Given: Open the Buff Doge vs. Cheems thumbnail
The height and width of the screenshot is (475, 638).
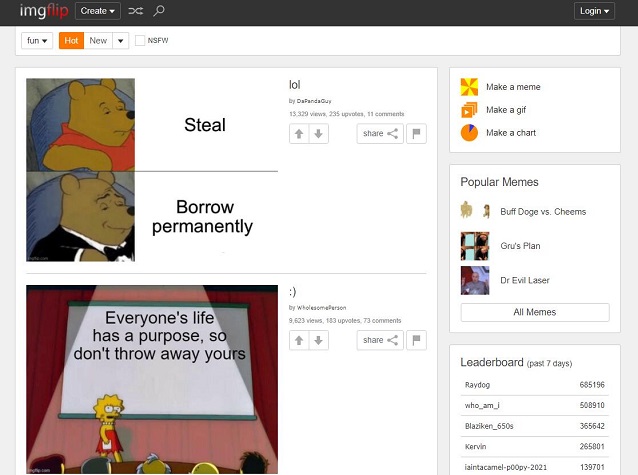Looking at the screenshot, I should coord(475,211).
